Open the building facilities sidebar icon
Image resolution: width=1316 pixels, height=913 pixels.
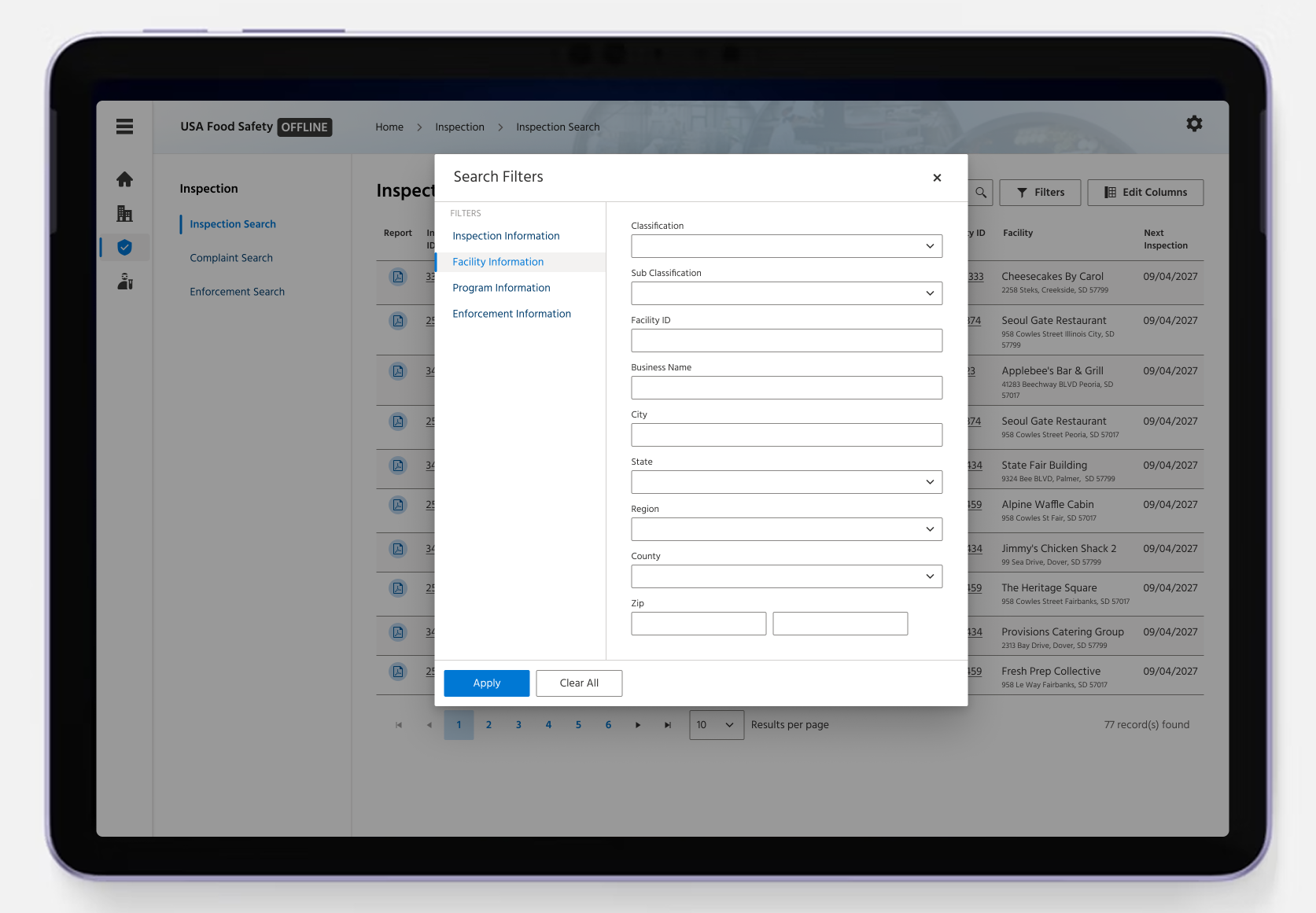124,213
